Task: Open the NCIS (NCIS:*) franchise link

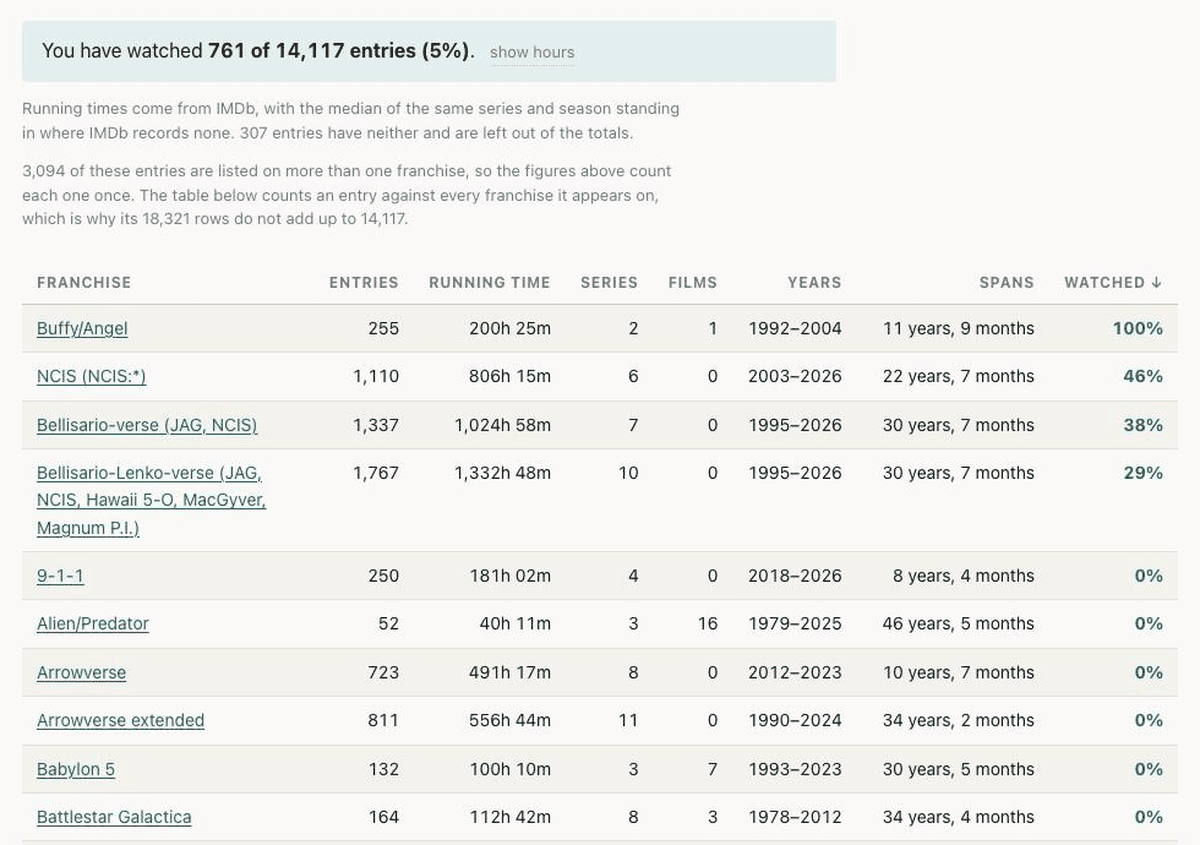Action: click(91, 376)
